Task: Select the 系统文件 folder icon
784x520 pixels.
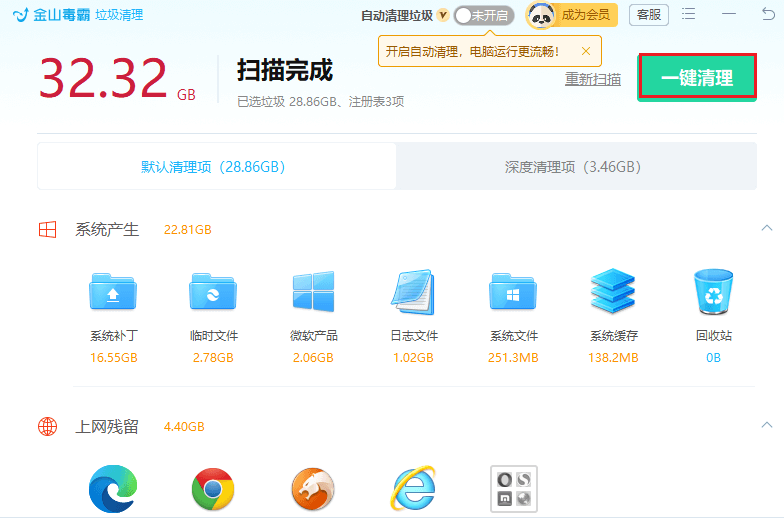Action: pyautogui.click(x=513, y=292)
